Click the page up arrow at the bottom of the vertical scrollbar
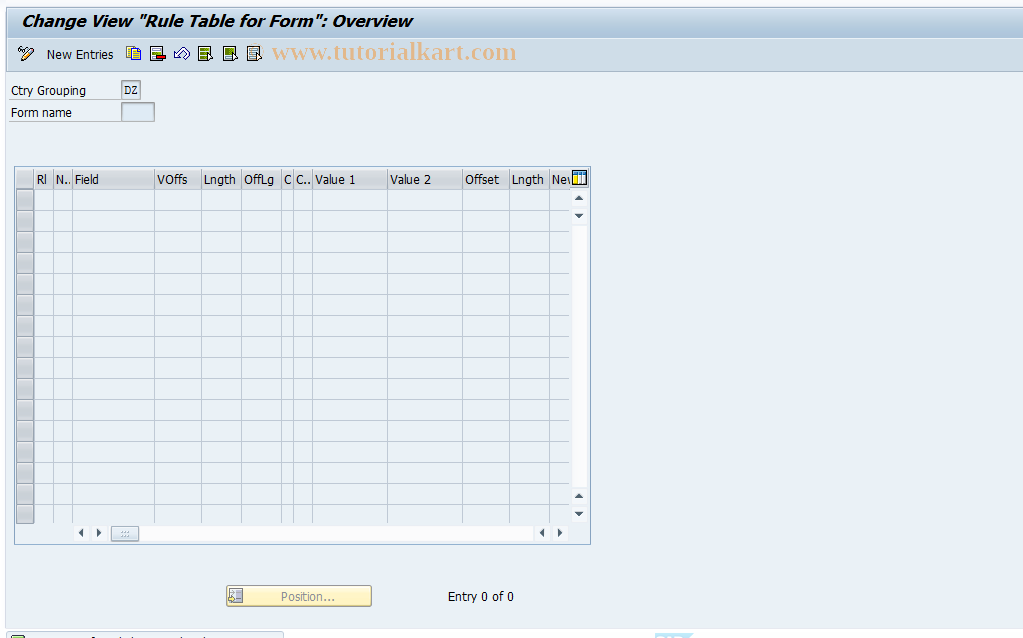Viewport: 1023px width, 638px height. coord(579,496)
